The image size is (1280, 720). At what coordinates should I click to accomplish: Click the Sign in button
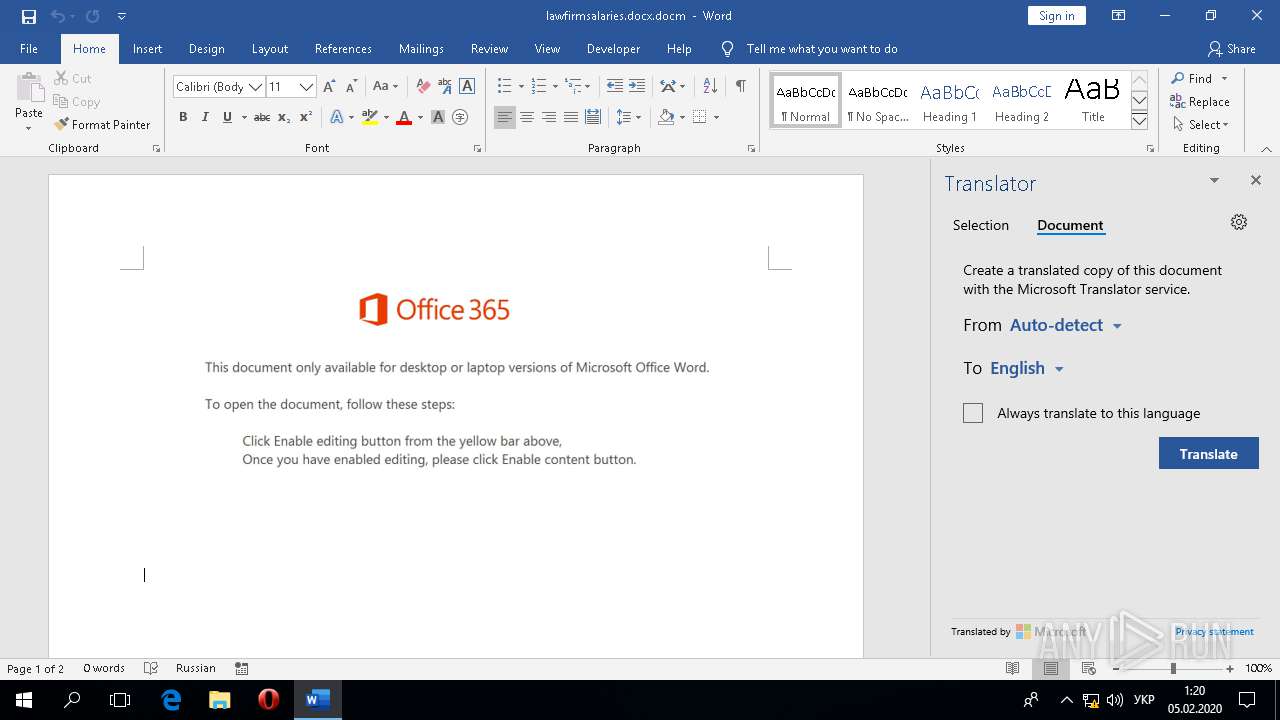click(1056, 15)
